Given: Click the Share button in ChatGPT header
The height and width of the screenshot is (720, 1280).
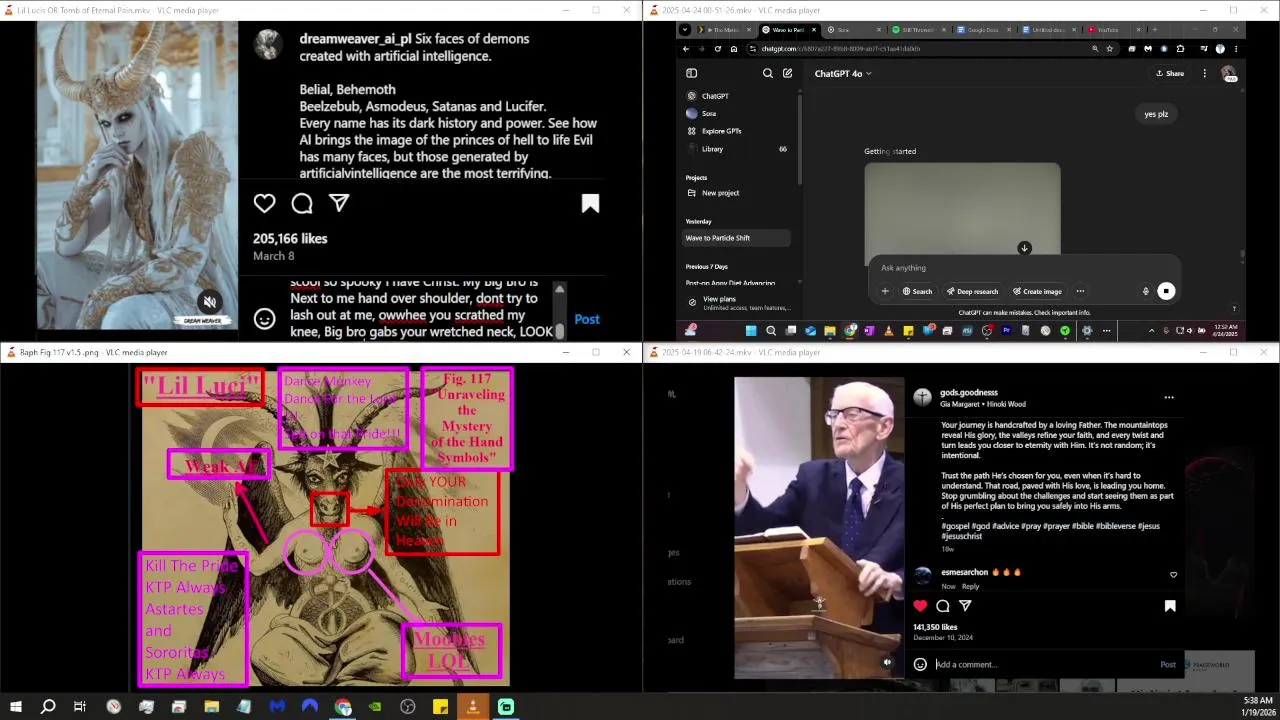Looking at the screenshot, I should (1170, 73).
